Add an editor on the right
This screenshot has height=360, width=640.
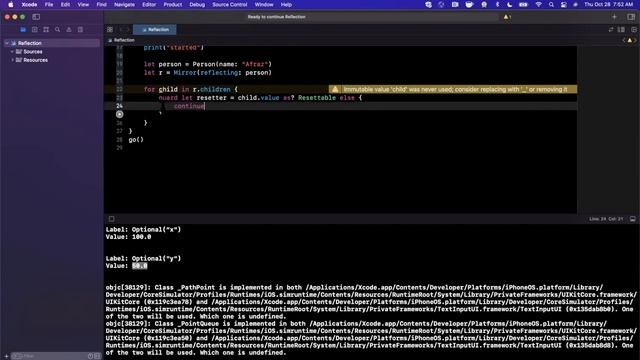point(633,29)
